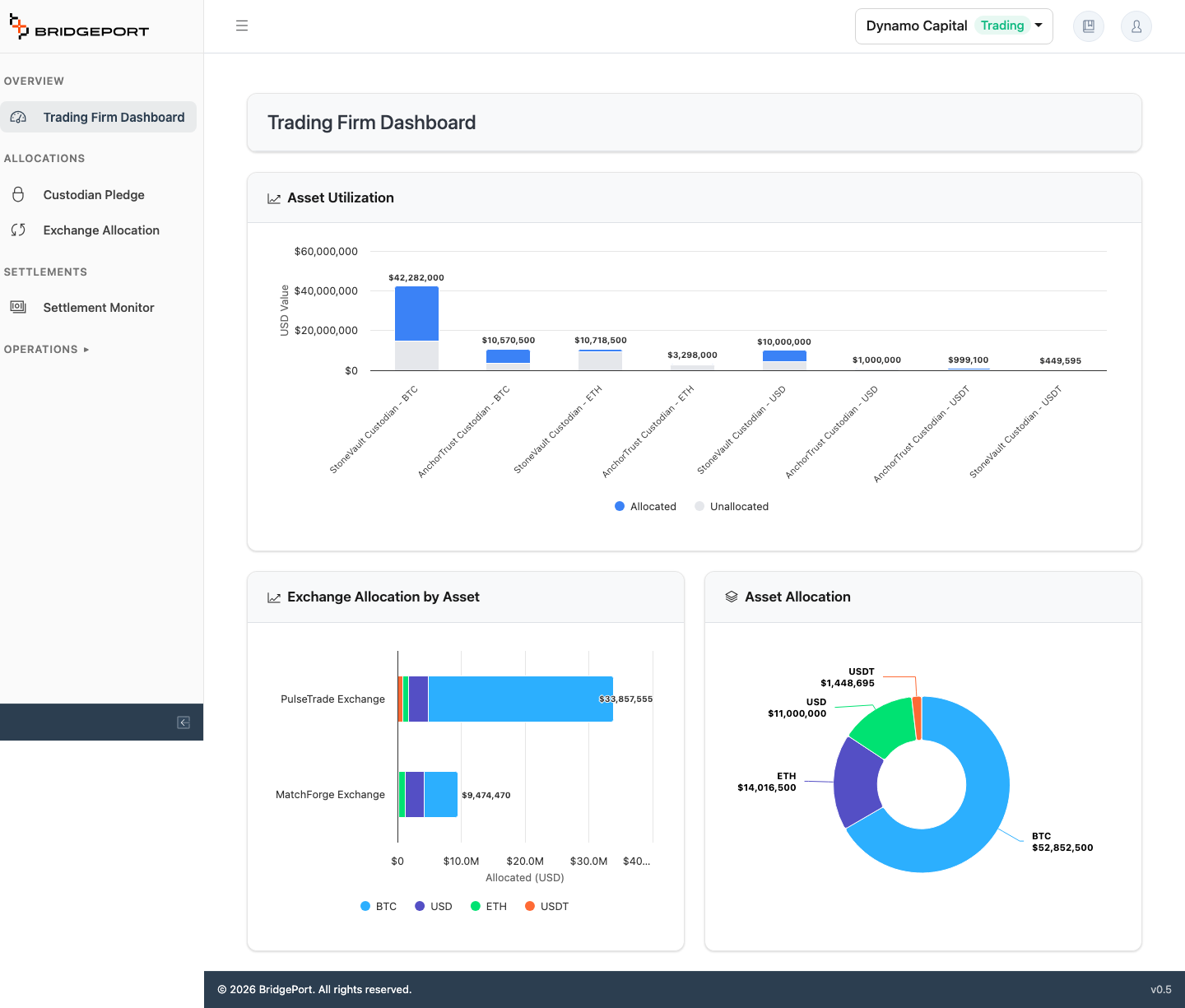This screenshot has width=1185, height=1008.
Task: Click the Exchange Allocation by Asset chart icon
Action: (x=274, y=597)
